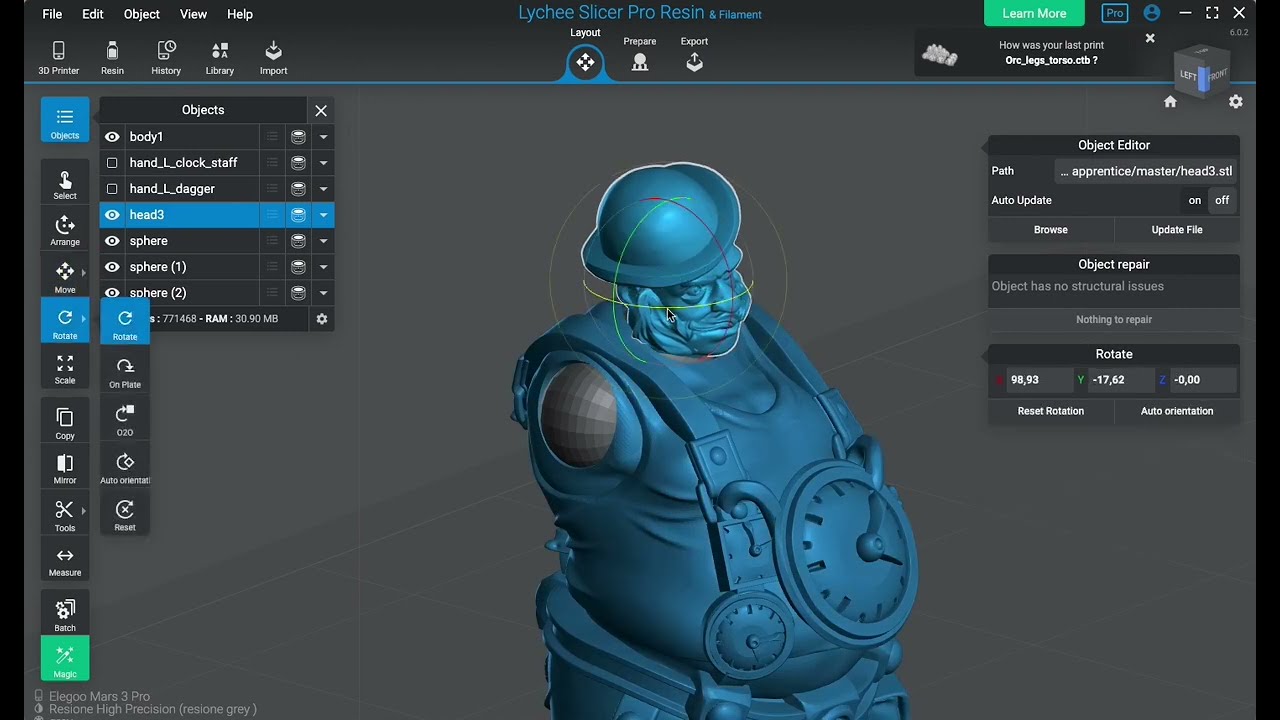The width and height of the screenshot is (1280, 720).
Task: Activate the Mirror tool
Action: [x=65, y=468]
